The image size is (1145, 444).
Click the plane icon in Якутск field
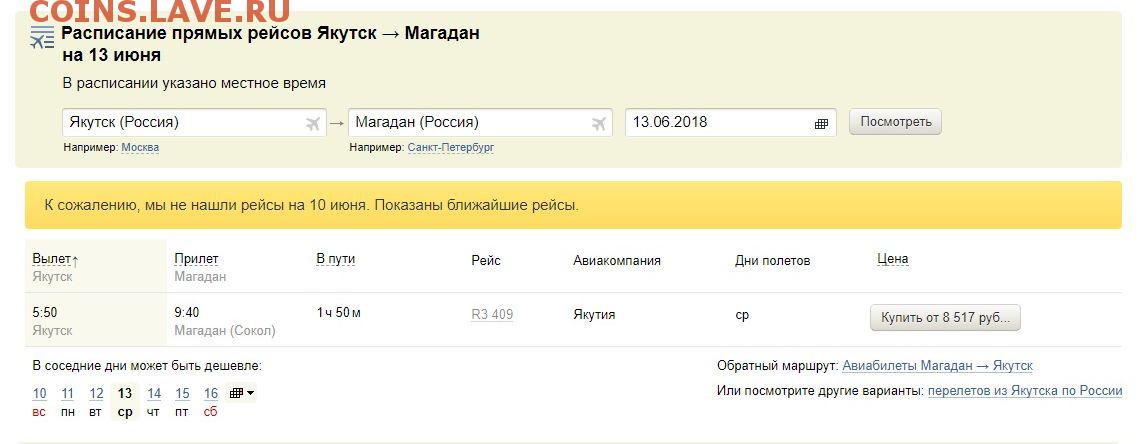click(313, 123)
